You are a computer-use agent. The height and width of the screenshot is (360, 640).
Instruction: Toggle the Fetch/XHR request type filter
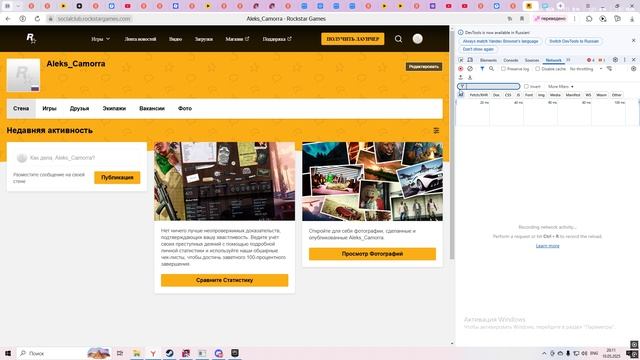click(x=478, y=95)
